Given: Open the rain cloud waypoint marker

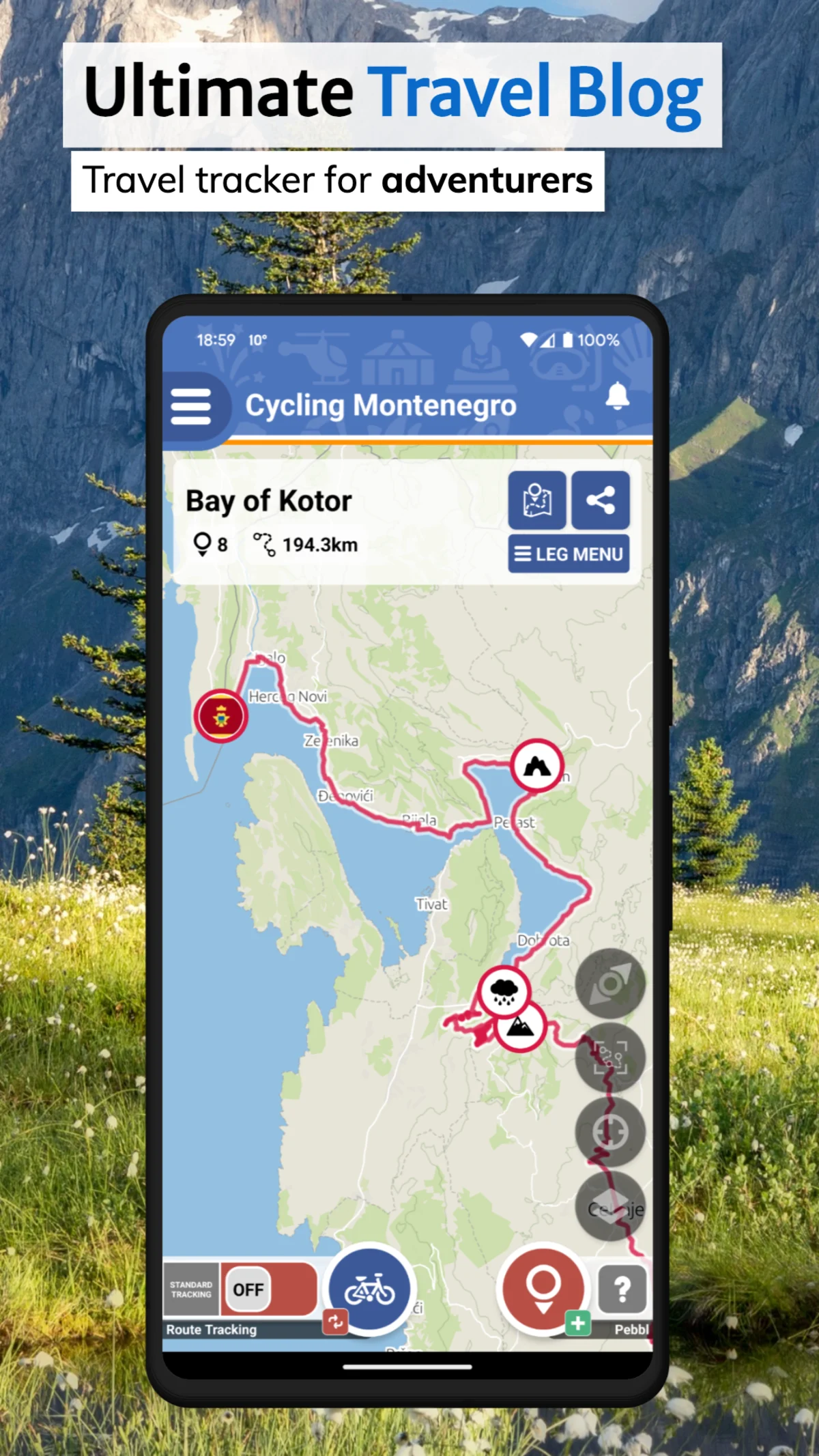Looking at the screenshot, I should click(504, 992).
